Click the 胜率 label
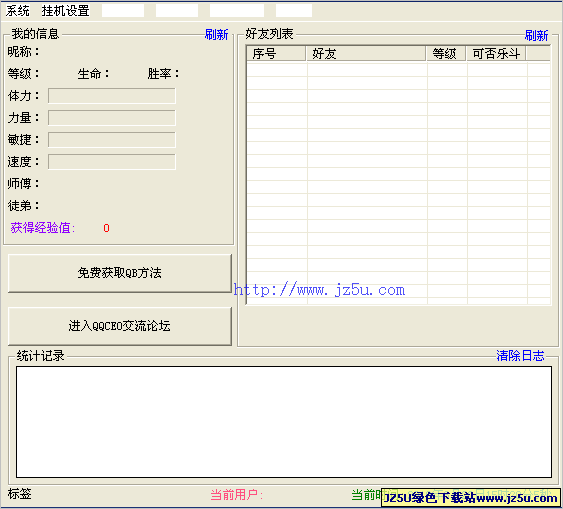563x509 pixels. point(163,74)
